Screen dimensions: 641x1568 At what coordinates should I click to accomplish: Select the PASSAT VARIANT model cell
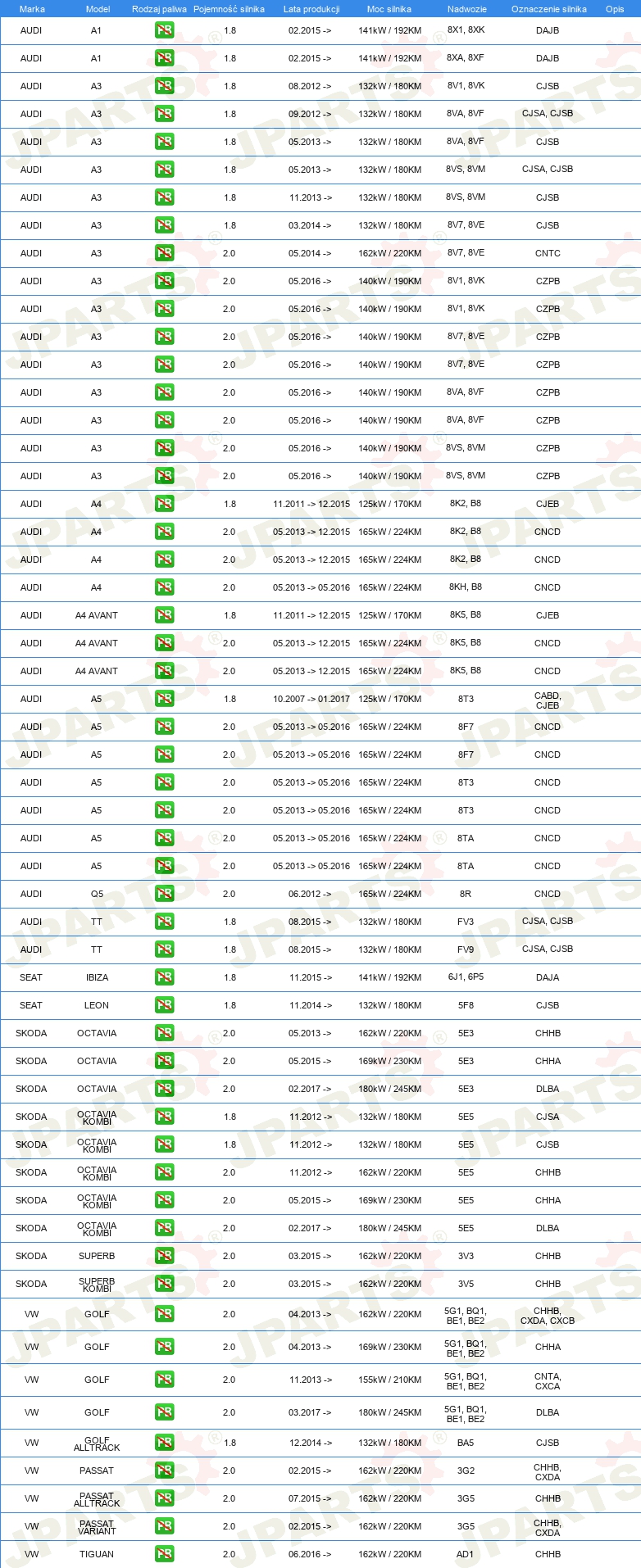point(97,1528)
